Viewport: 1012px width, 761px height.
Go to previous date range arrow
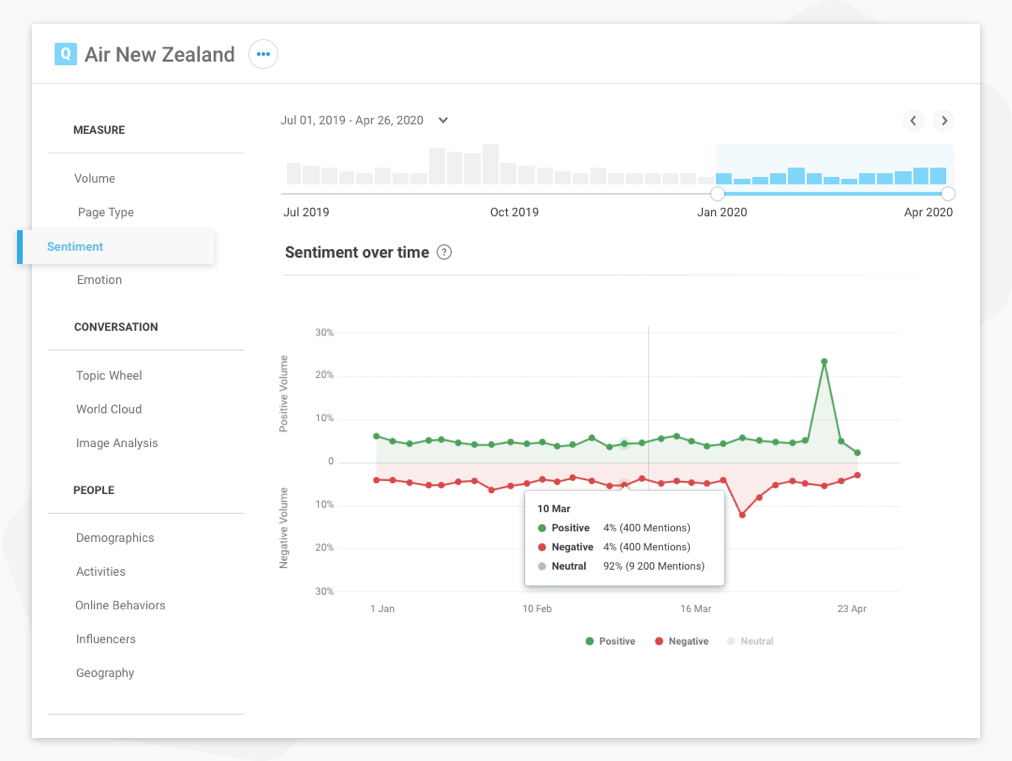coord(913,121)
